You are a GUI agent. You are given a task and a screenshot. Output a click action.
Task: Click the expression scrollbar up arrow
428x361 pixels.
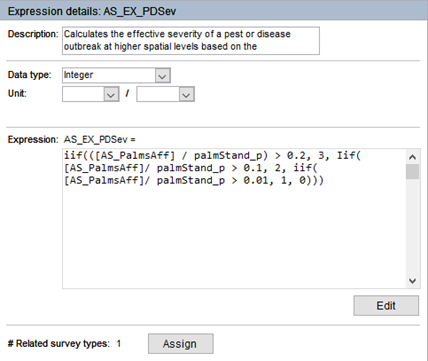click(x=413, y=157)
